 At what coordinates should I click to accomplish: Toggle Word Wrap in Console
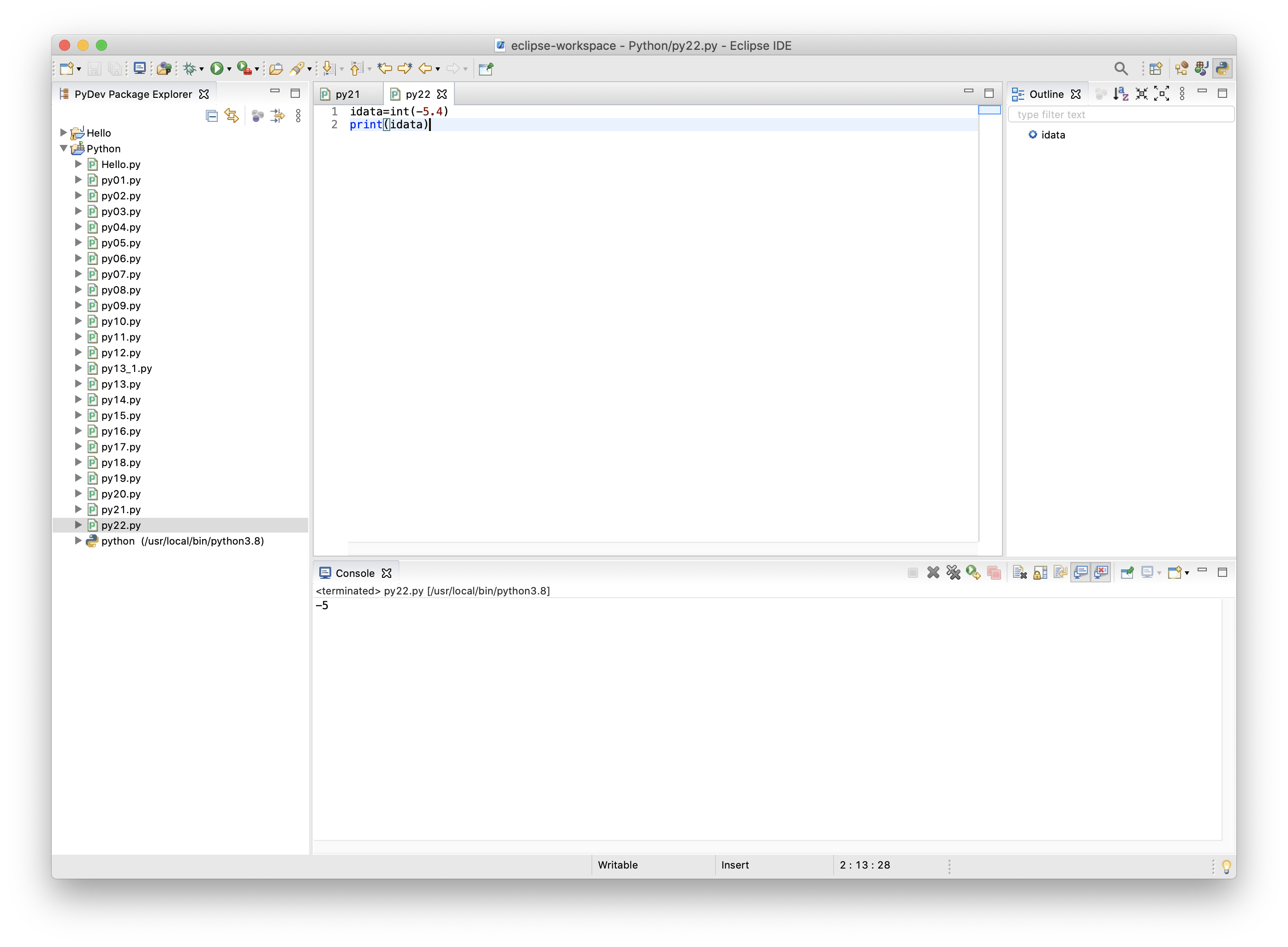point(1060,573)
